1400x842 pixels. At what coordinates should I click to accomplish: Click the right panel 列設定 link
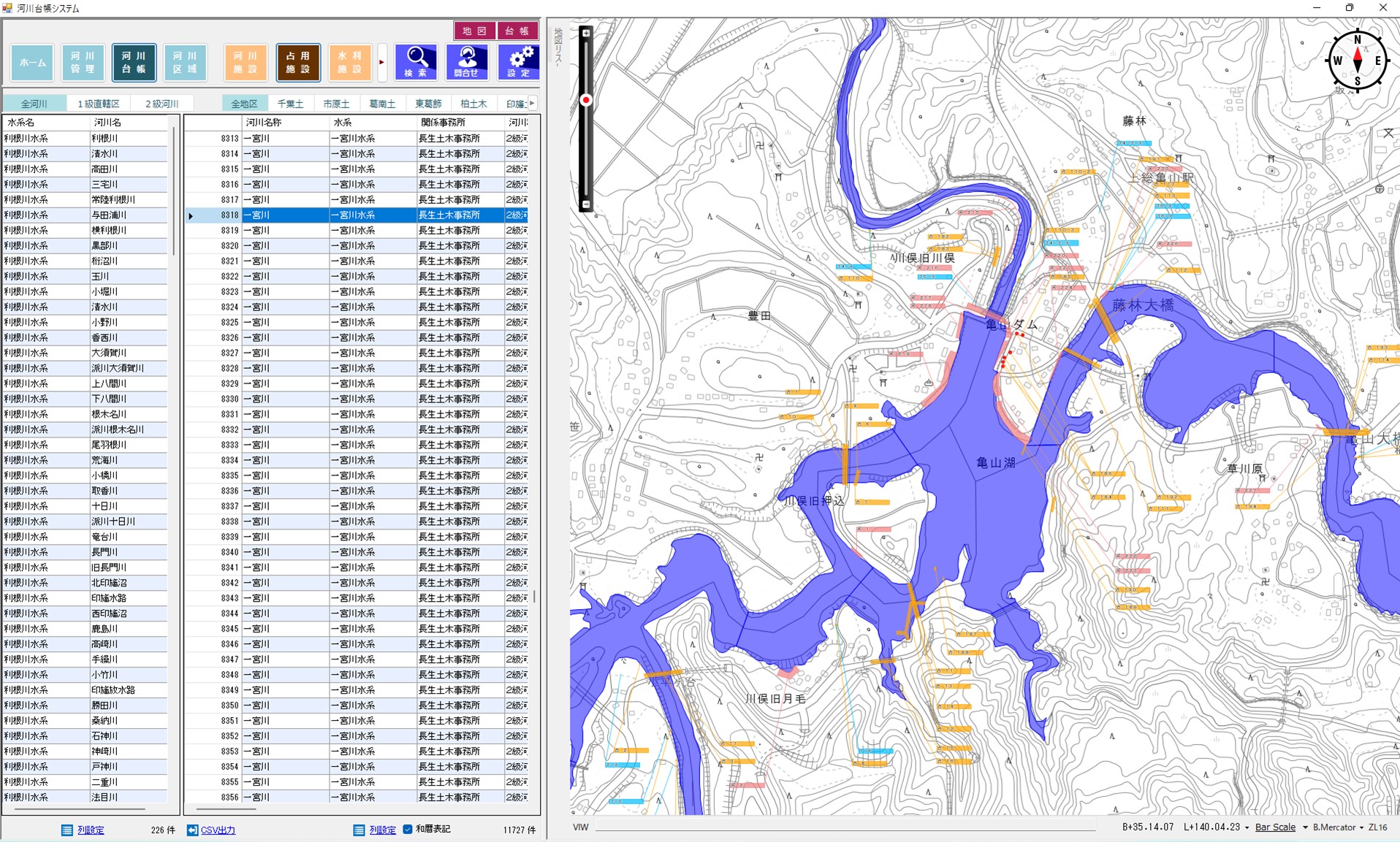(382, 830)
